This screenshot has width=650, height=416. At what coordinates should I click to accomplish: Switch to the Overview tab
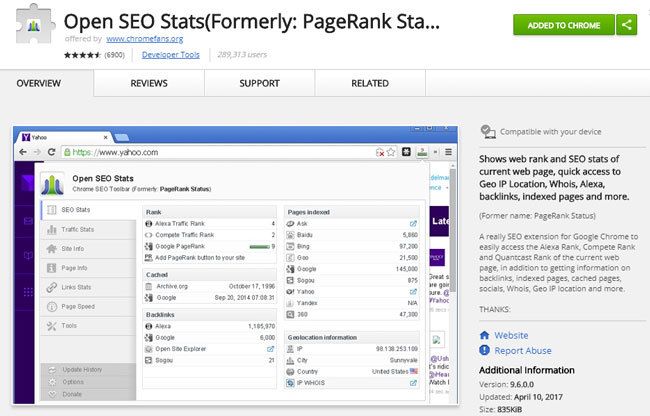click(x=39, y=83)
